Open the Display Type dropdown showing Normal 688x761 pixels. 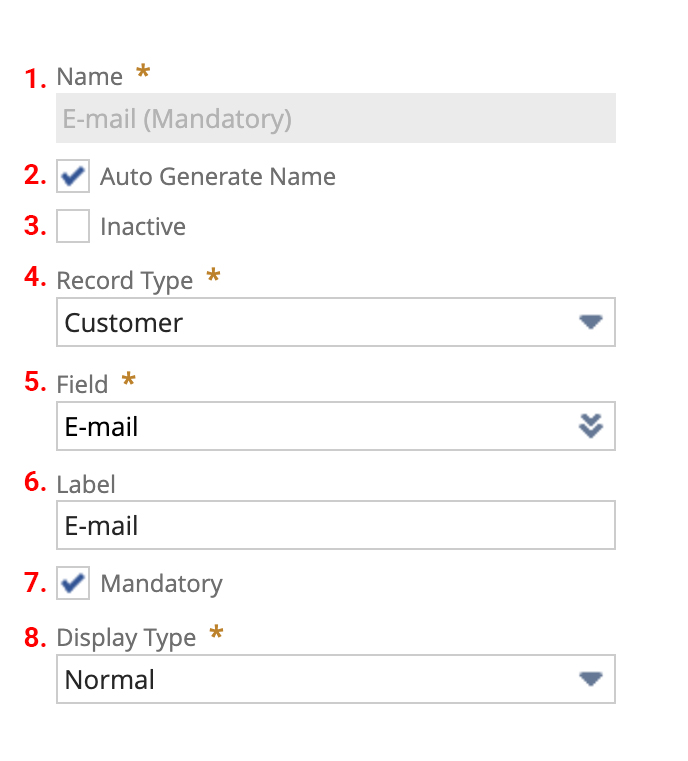[x=336, y=679]
